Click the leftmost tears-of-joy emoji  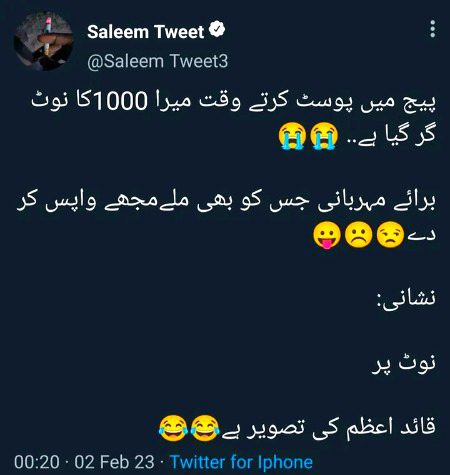point(173,429)
